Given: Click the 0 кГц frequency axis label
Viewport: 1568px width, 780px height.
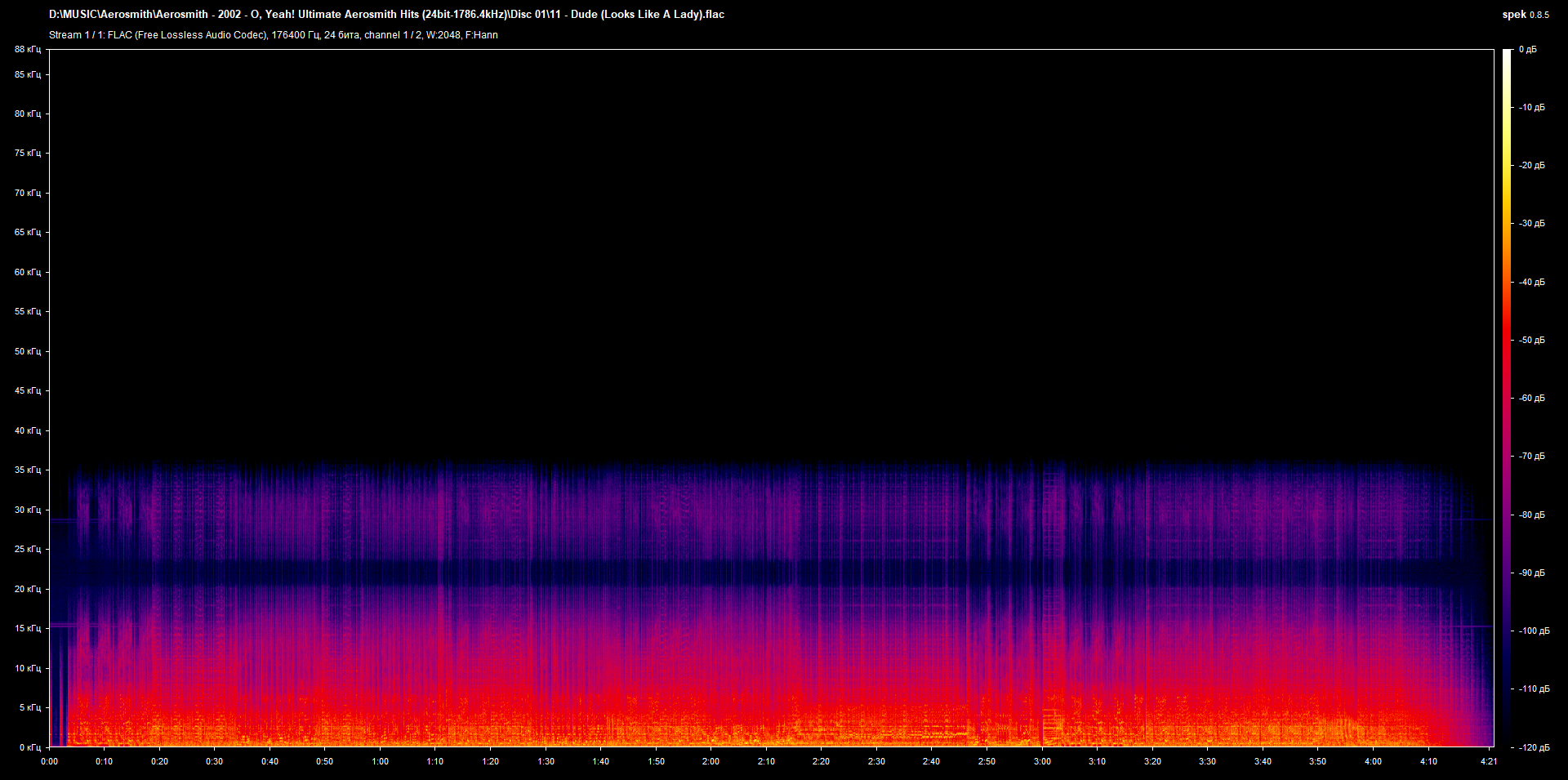Looking at the screenshot, I should tap(29, 747).
